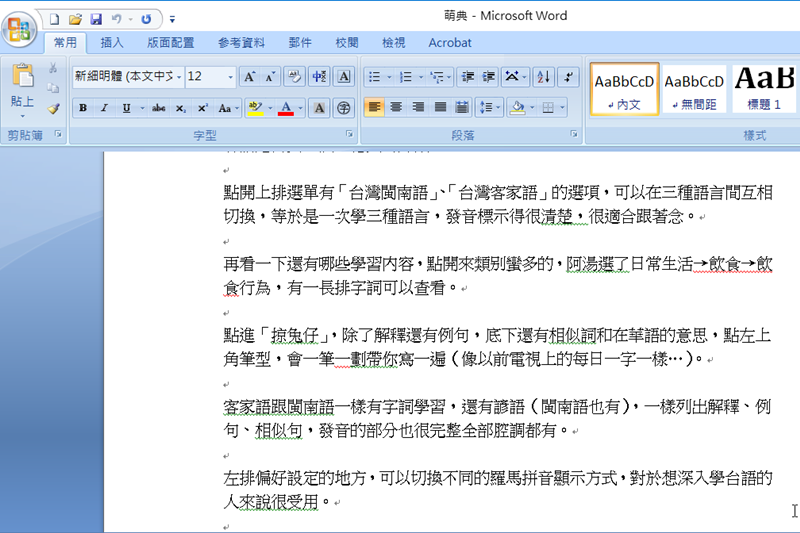Click the Sort paragraph icon

[x=543, y=77]
